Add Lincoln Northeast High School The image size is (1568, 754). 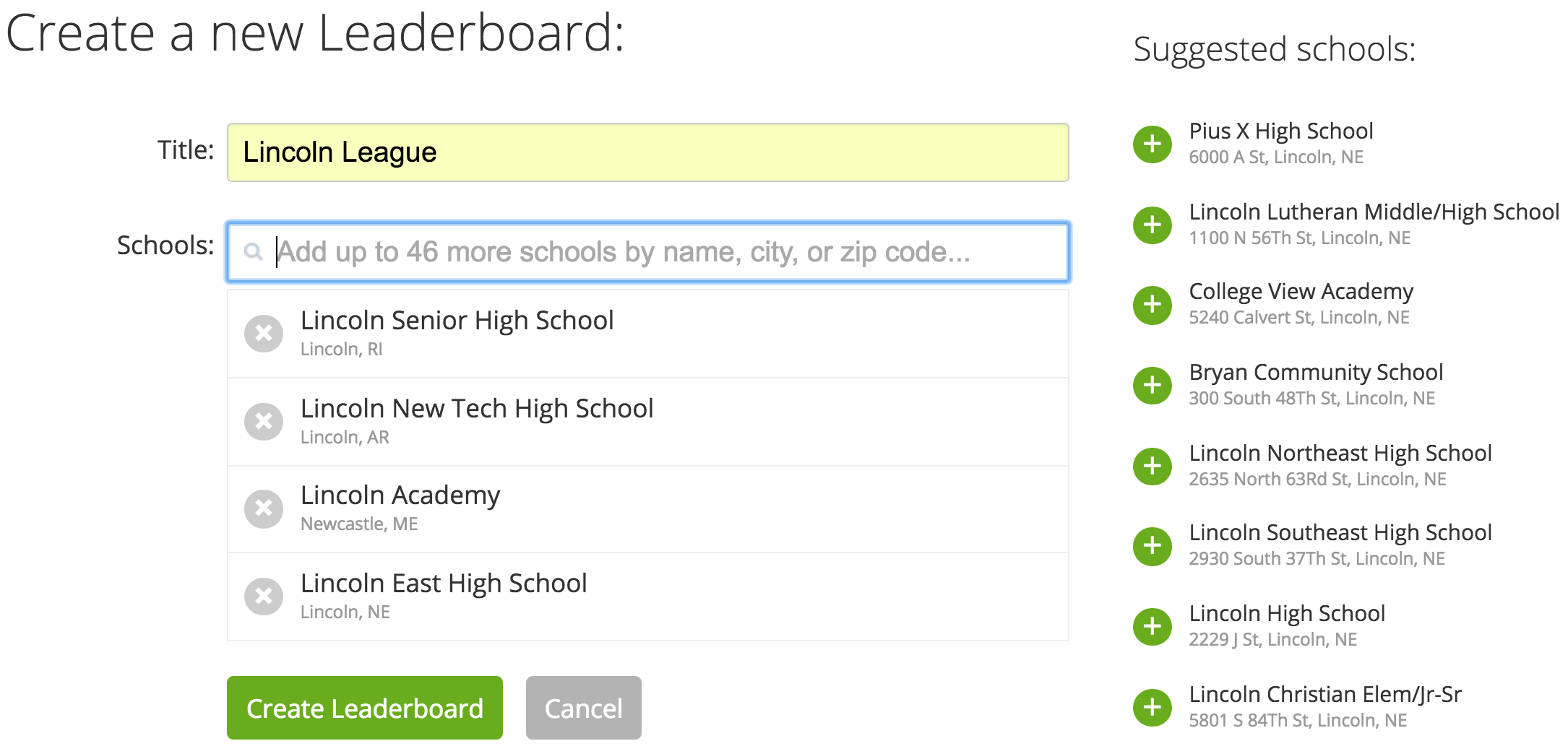point(1153,466)
